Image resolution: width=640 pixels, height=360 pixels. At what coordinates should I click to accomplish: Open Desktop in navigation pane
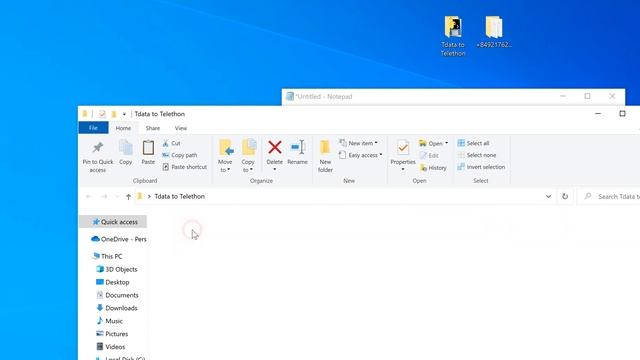[x=113, y=282]
